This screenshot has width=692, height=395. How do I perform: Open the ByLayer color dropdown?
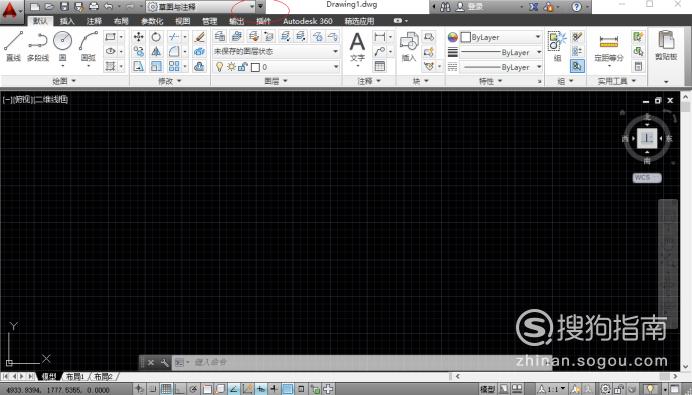[x=501, y=37]
